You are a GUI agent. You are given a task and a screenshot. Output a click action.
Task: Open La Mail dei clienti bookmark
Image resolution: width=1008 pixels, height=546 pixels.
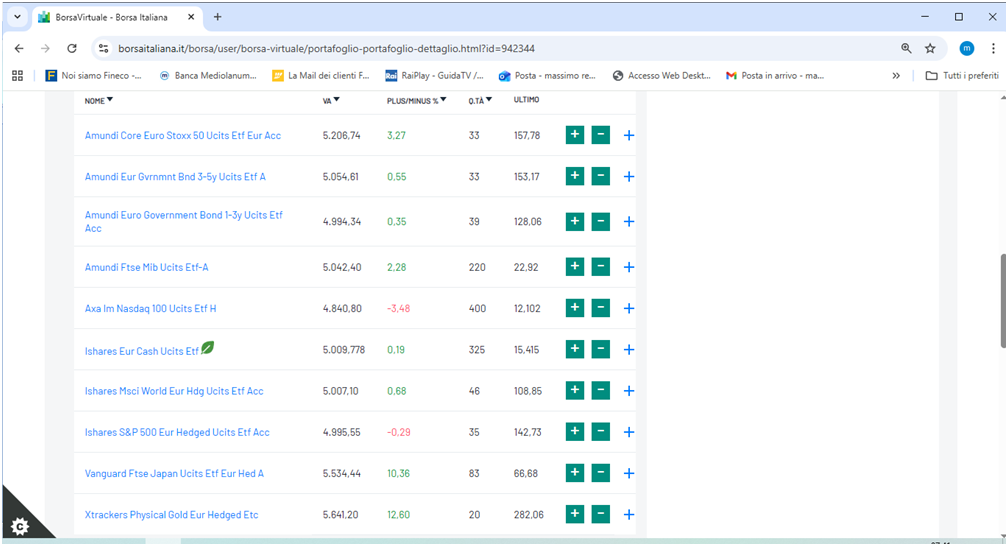(321, 75)
